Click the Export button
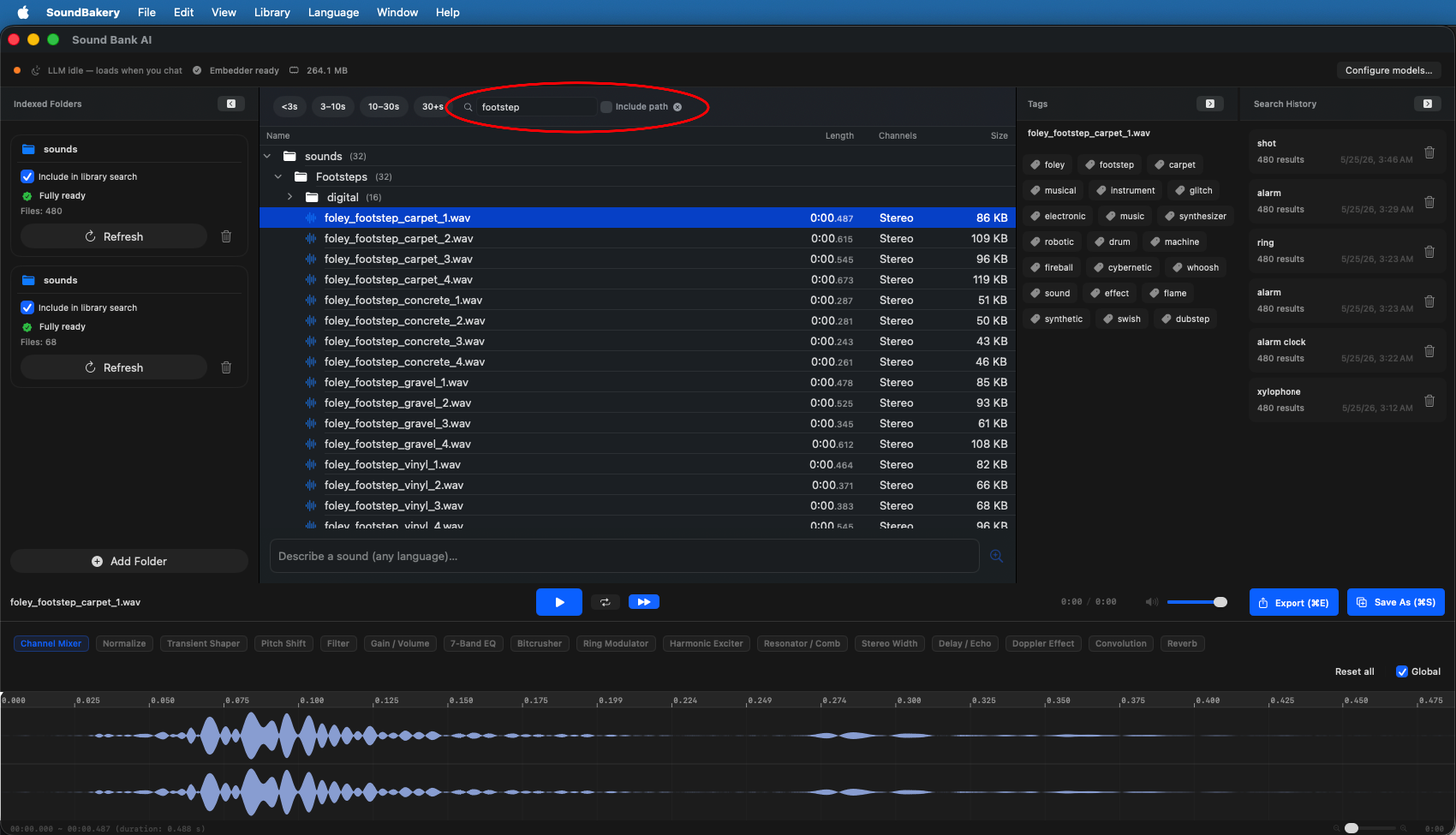This screenshot has height=835, width=1456. [1293, 602]
